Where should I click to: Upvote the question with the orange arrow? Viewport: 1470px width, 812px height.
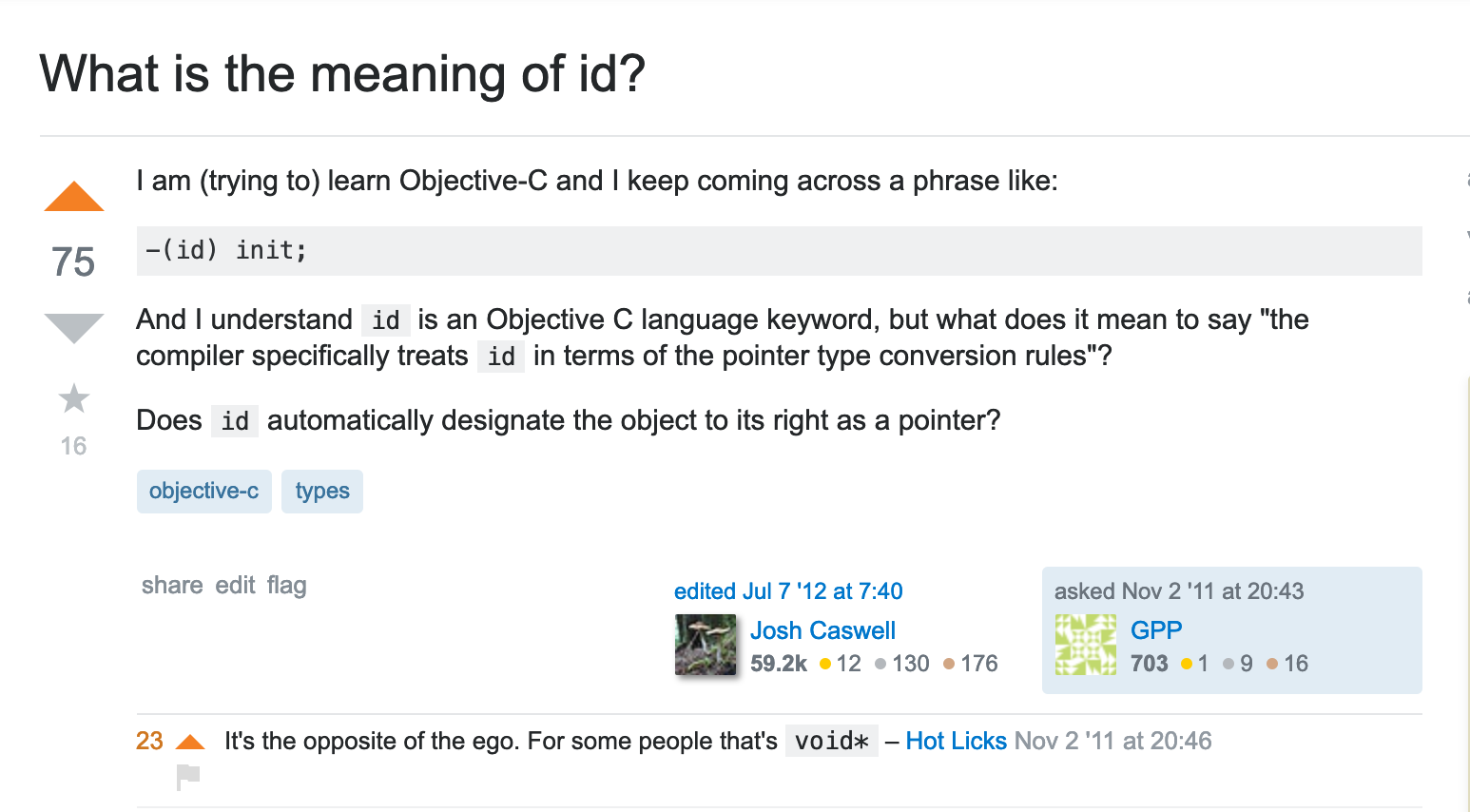click(x=73, y=196)
